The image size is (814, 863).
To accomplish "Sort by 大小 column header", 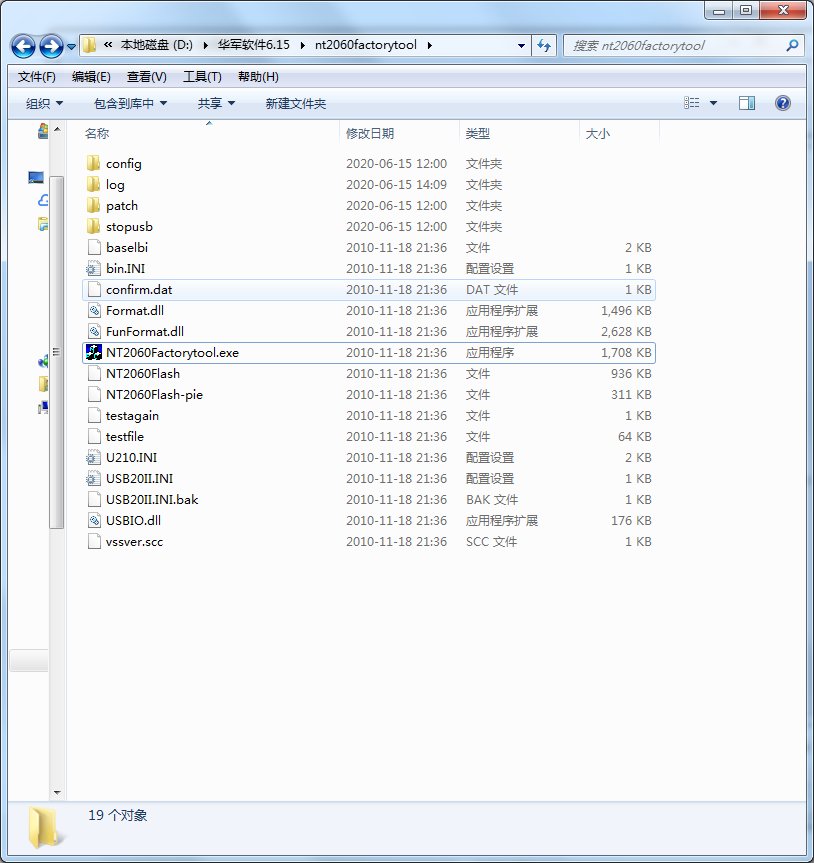I will tap(619, 133).
